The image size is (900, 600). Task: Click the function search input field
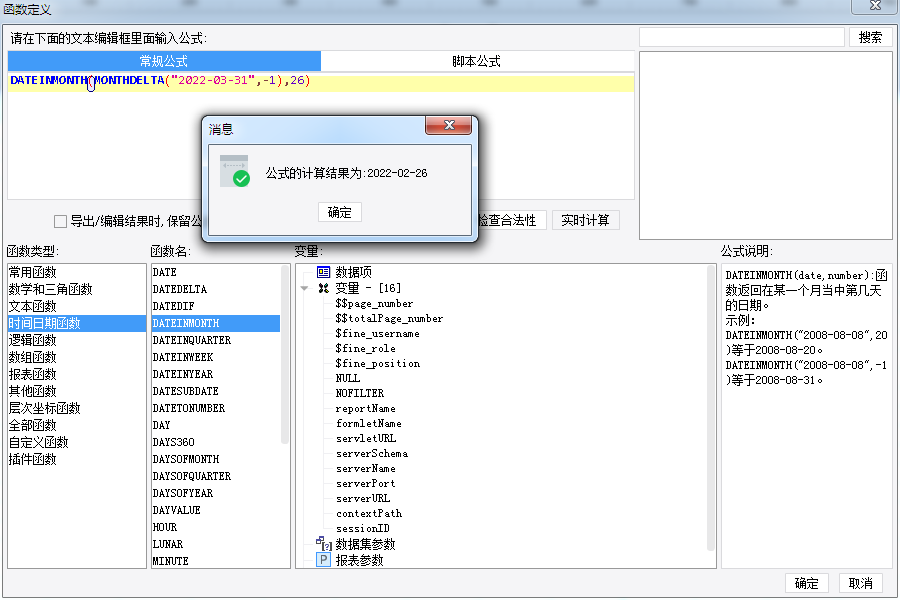point(742,37)
